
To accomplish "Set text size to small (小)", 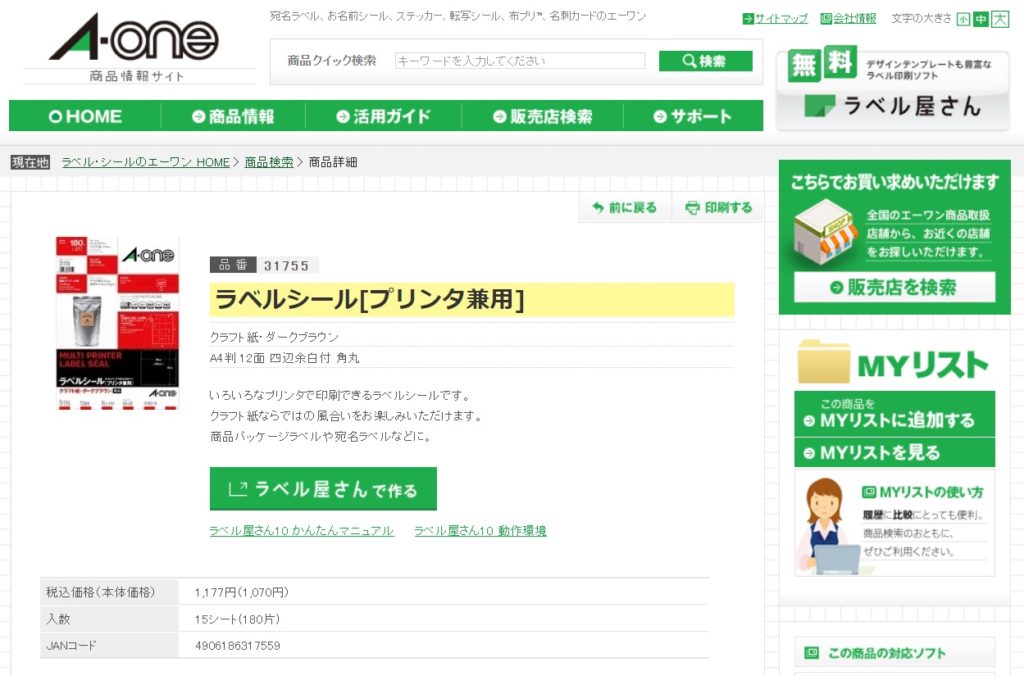I will 963,18.
